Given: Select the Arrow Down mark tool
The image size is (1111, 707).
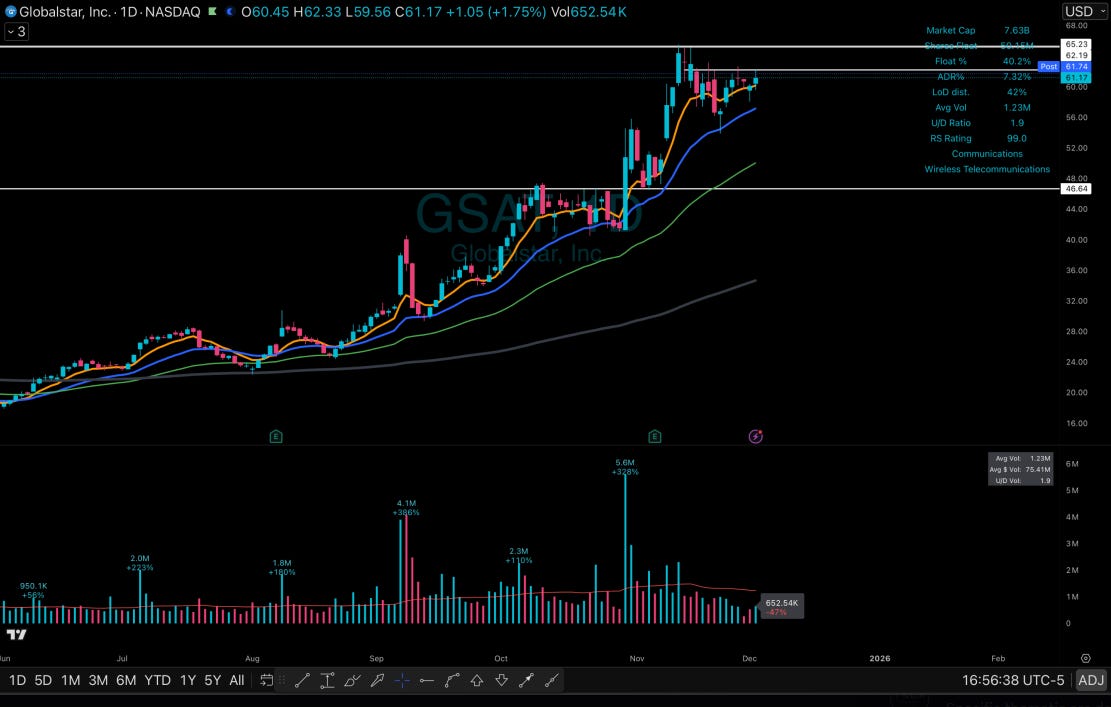Looking at the screenshot, I should pos(502,680).
